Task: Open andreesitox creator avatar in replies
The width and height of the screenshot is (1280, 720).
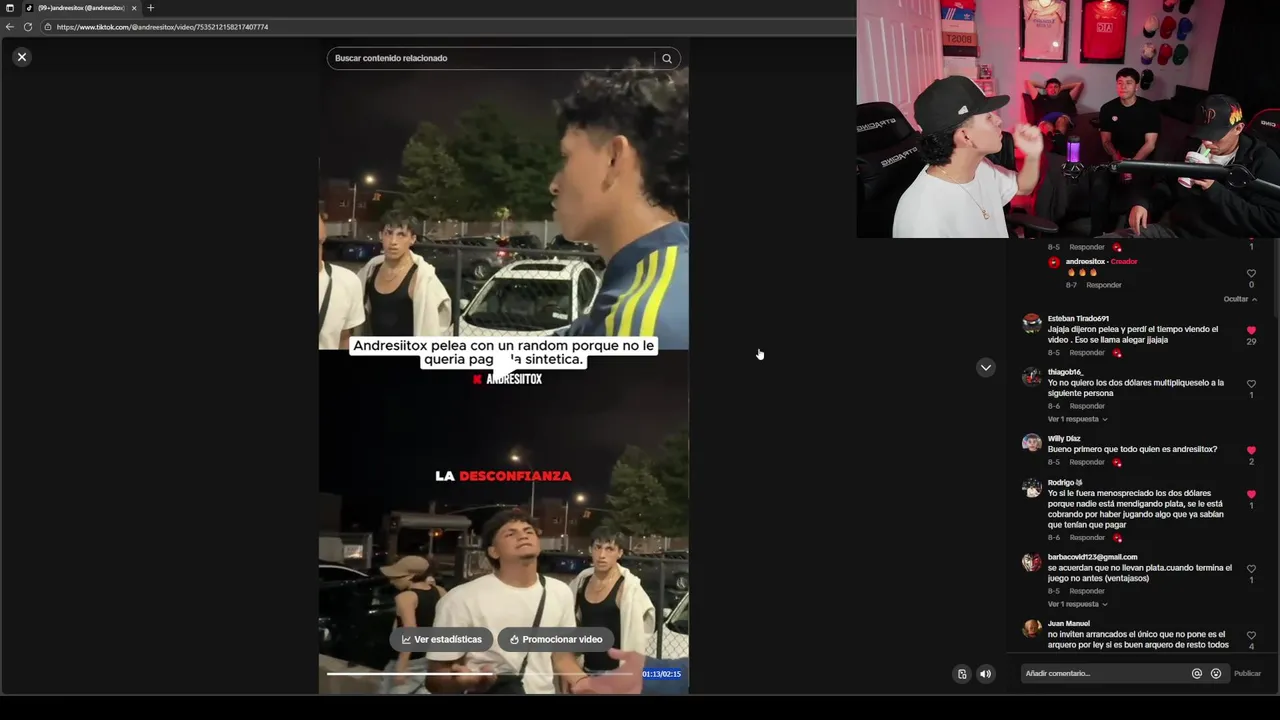Action: [x=1054, y=262]
